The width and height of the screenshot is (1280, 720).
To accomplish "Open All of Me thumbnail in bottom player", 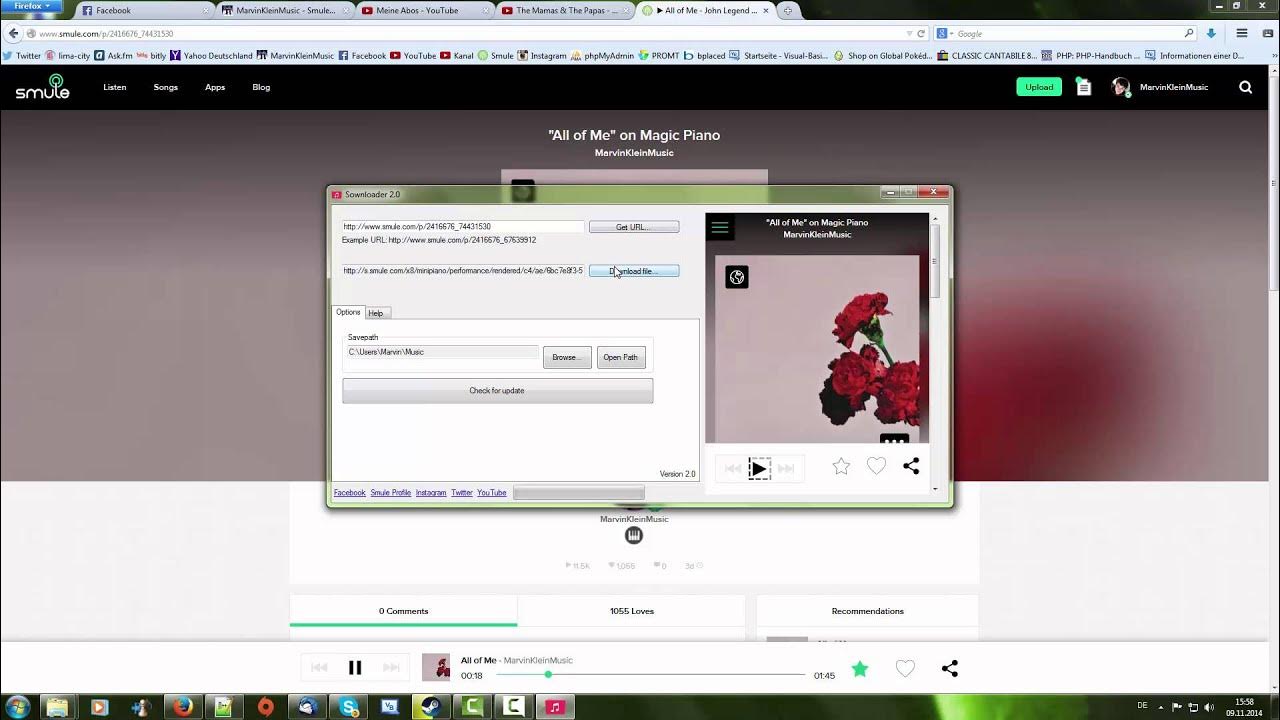I will click(436, 668).
